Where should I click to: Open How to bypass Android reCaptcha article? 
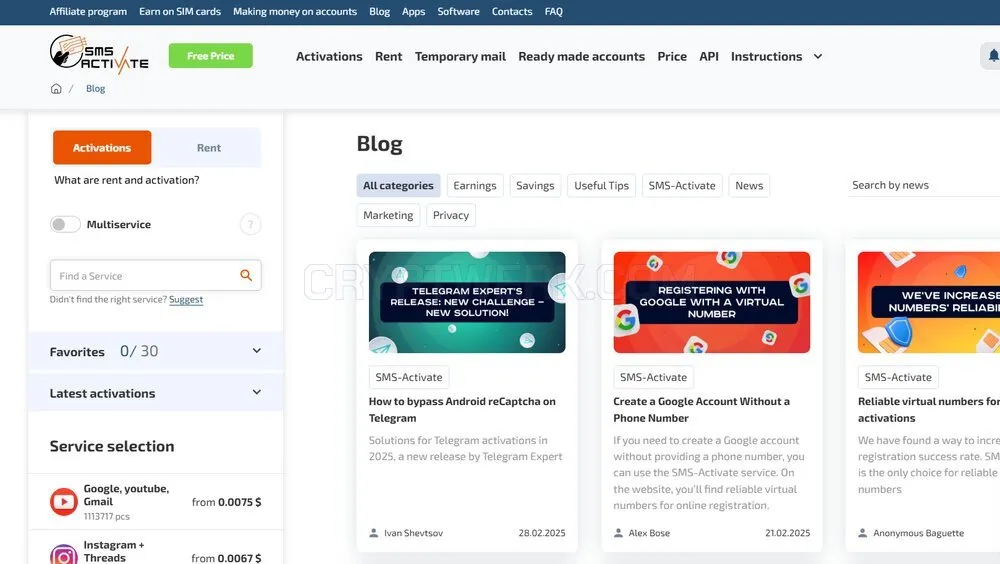(x=462, y=410)
